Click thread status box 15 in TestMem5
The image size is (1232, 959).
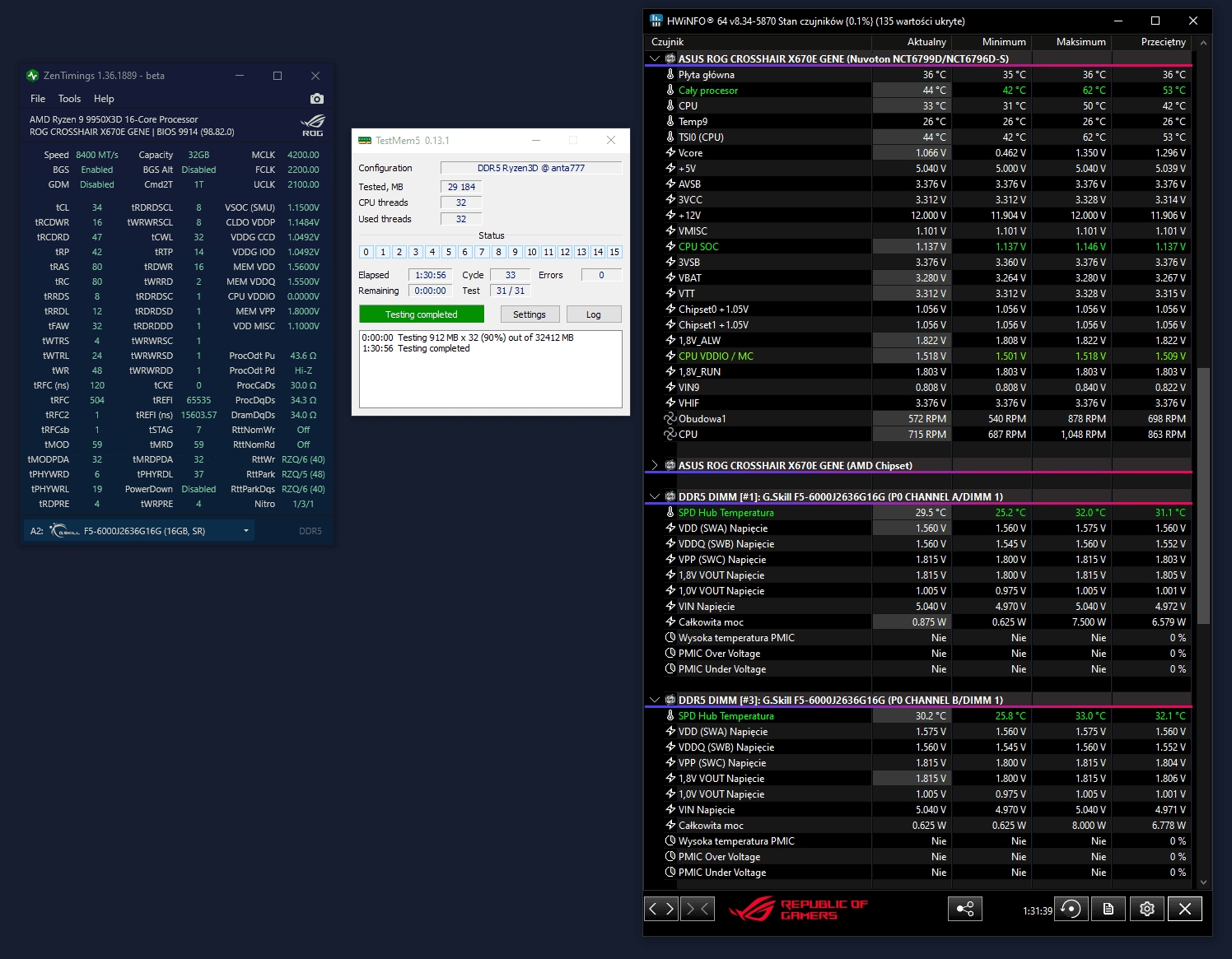(614, 252)
